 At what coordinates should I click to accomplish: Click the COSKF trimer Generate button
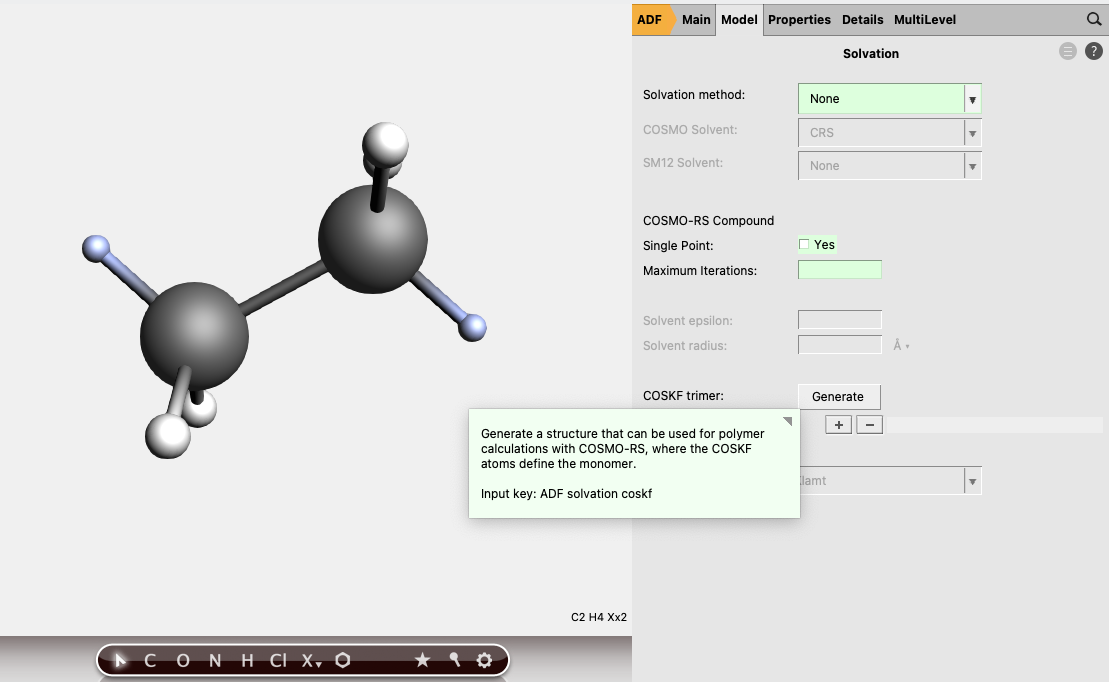(838, 396)
